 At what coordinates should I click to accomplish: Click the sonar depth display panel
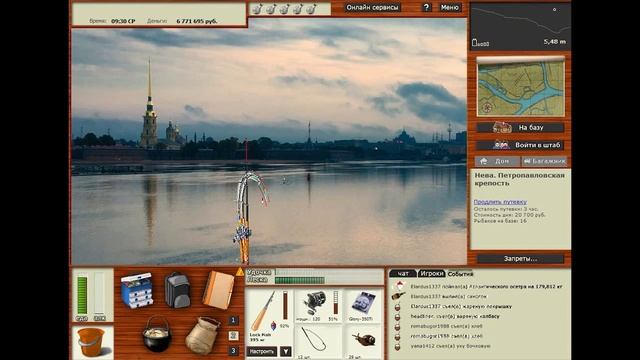(x=520, y=26)
